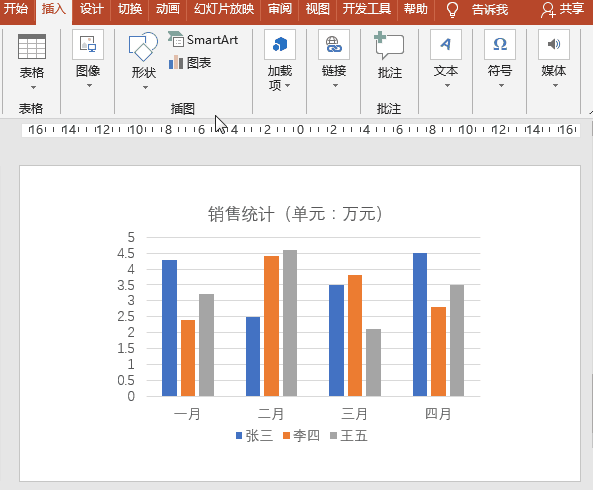
Task: Click the 媒体 speaker icon
Action: pyautogui.click(x=554, y=45)
